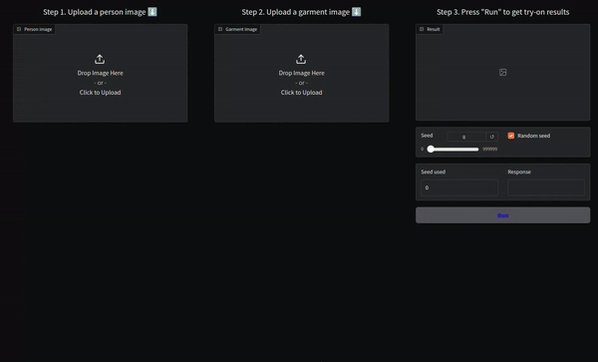Click the Response text field
The image size is (598, 362).
coord(546,188)
